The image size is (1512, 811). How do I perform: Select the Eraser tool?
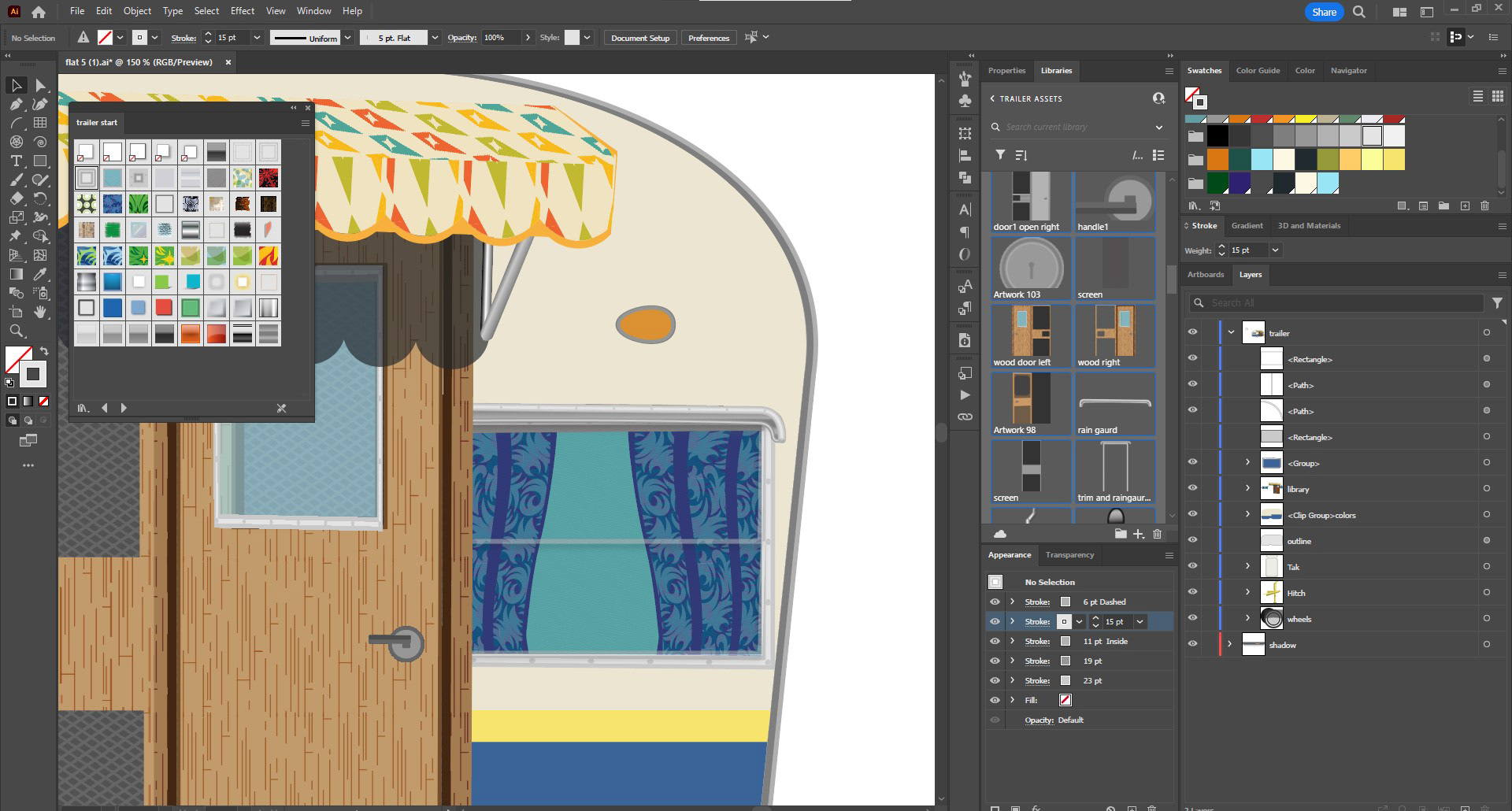17,198
